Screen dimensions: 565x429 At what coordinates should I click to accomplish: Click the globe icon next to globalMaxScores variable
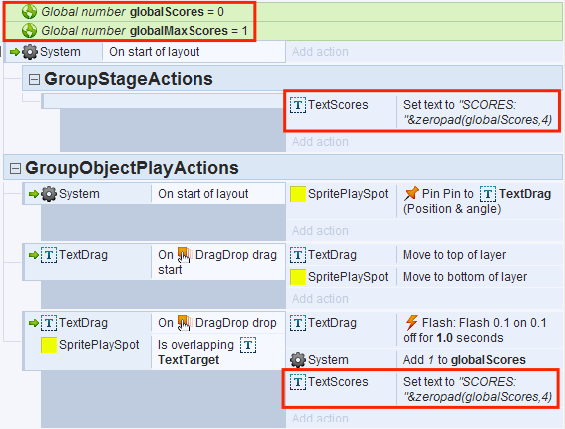[x=29, y=31]
